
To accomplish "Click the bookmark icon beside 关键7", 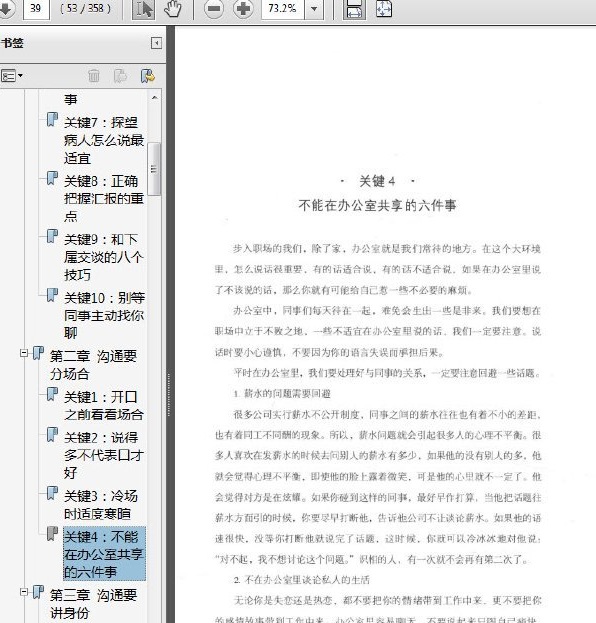I will coord(52,119).
